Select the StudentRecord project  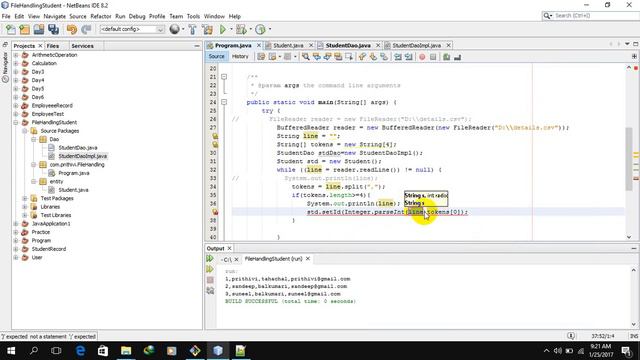pyautogui.click(x=49, y=249)
